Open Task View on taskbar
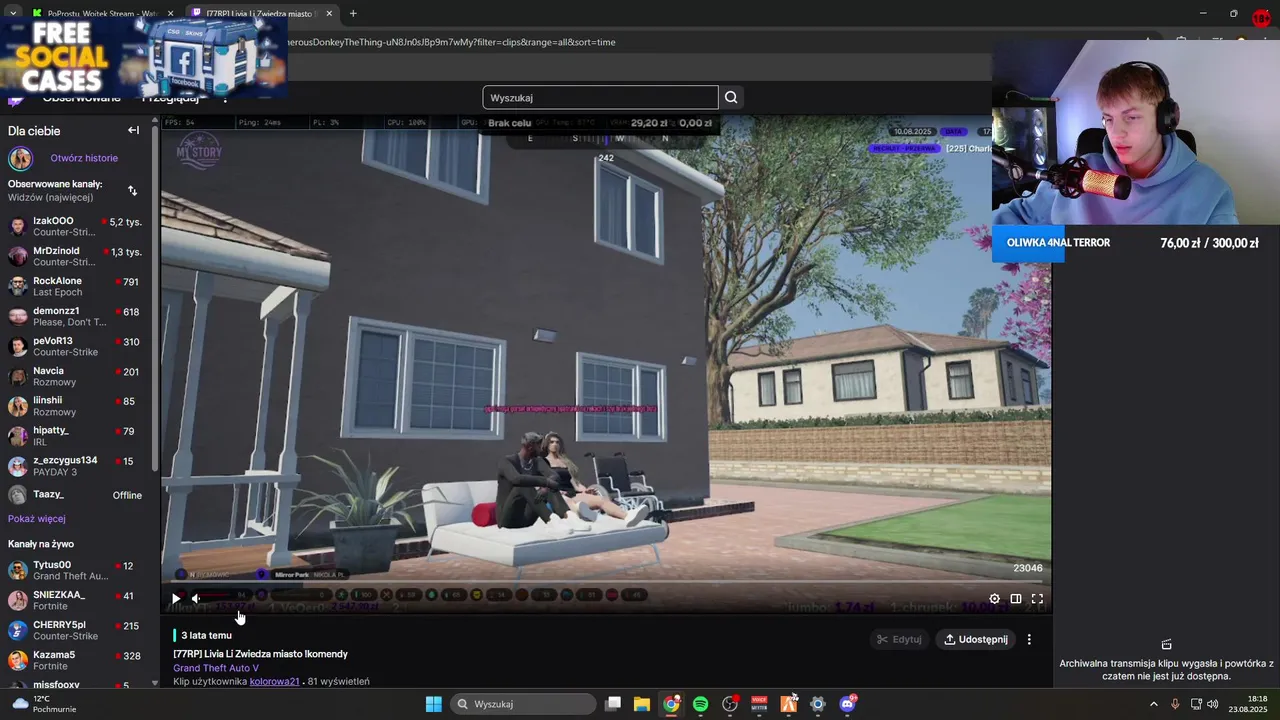 (x=613, y=704)
